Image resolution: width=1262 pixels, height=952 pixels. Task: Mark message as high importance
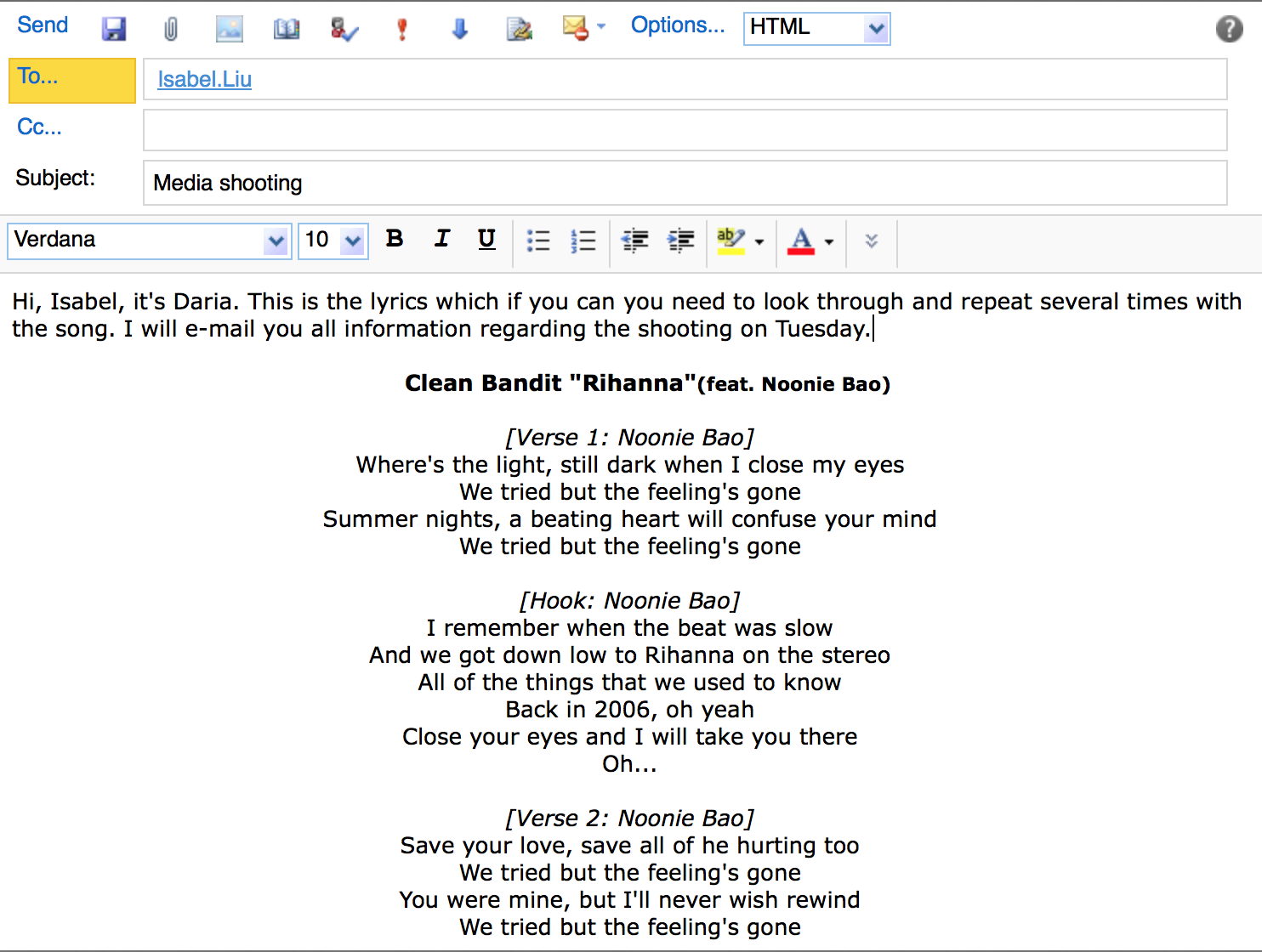[x=402, y=29]
